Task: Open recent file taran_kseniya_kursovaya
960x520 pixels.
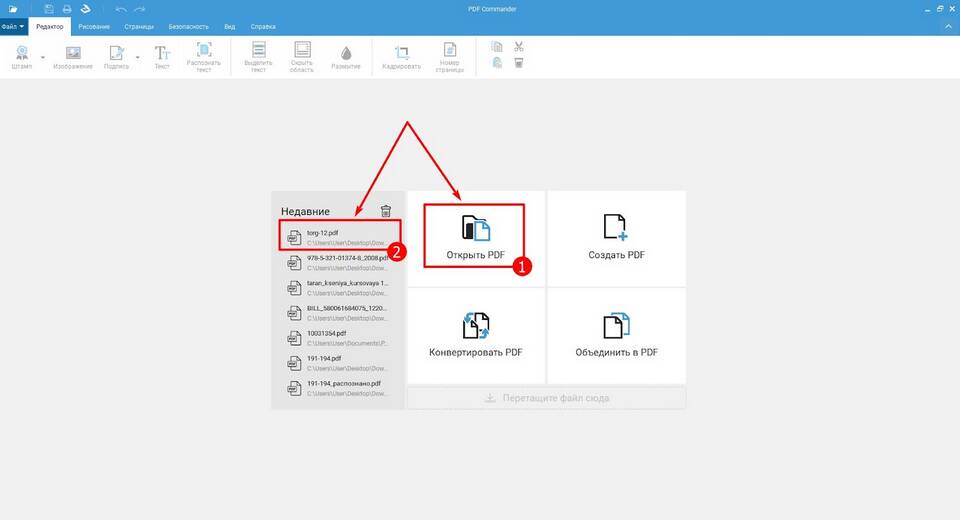Action: tap(340, 288)
